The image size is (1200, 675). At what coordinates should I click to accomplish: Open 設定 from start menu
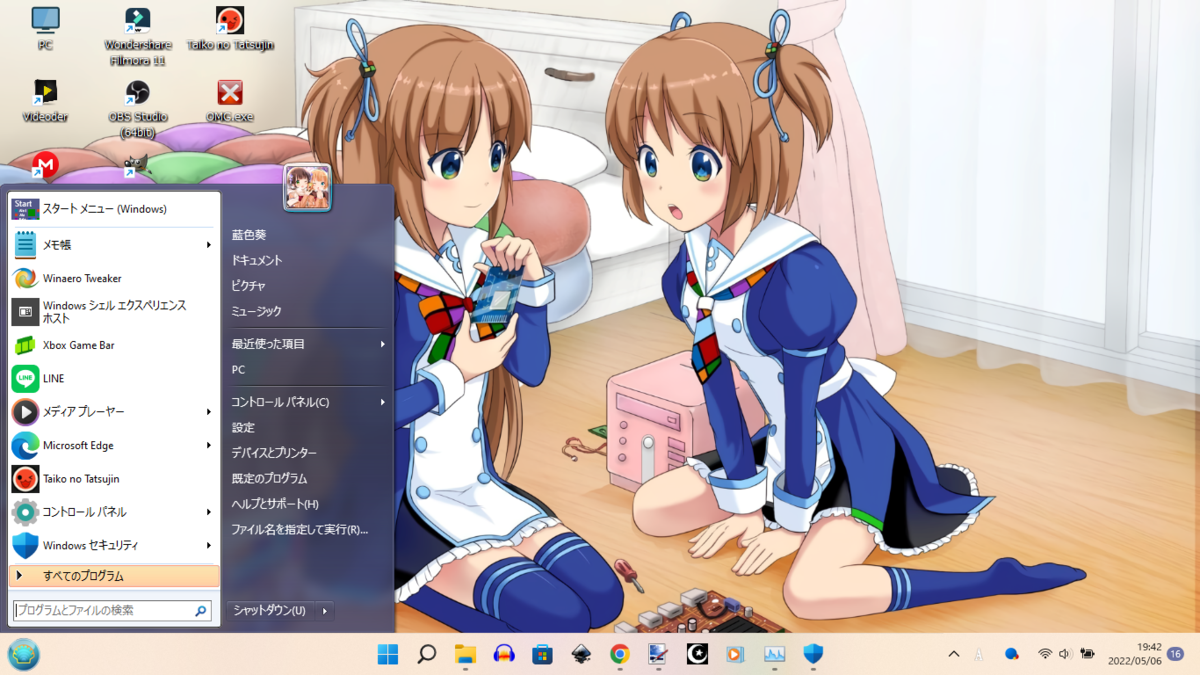coord(243,427)
